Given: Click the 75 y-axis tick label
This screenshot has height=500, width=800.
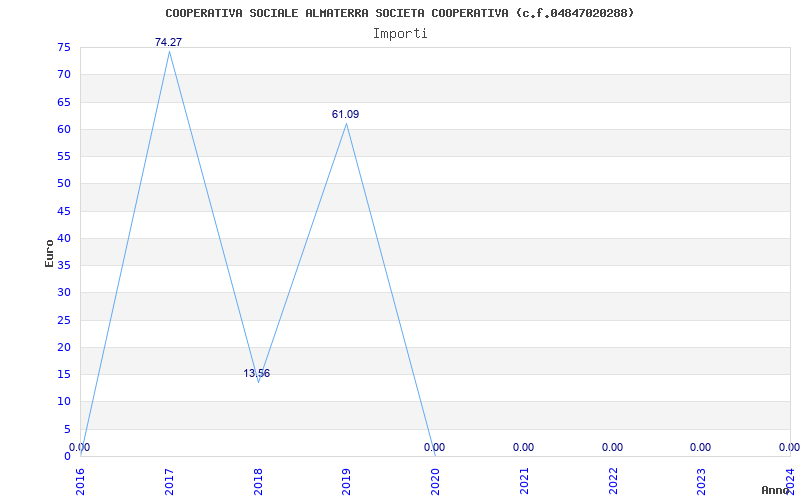Looking at the screenshot, I should coord(64,47).
